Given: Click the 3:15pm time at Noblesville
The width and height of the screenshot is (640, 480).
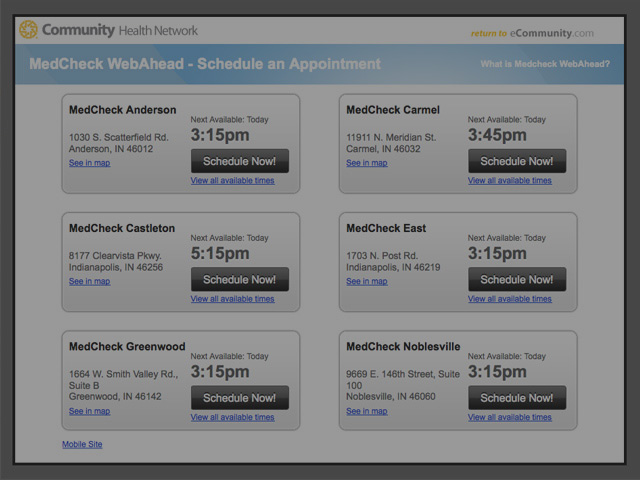Looking at the screenshot, I should [497, 372].
